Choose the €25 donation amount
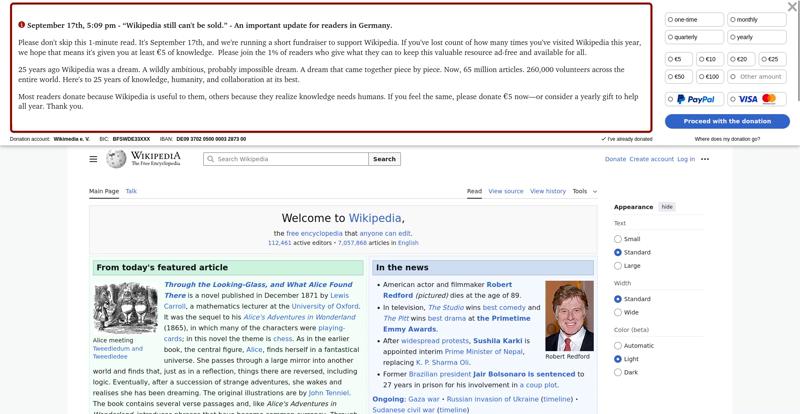Image resolution: width=800 pixels, height=414 pixels. click(x=772, y=59)
